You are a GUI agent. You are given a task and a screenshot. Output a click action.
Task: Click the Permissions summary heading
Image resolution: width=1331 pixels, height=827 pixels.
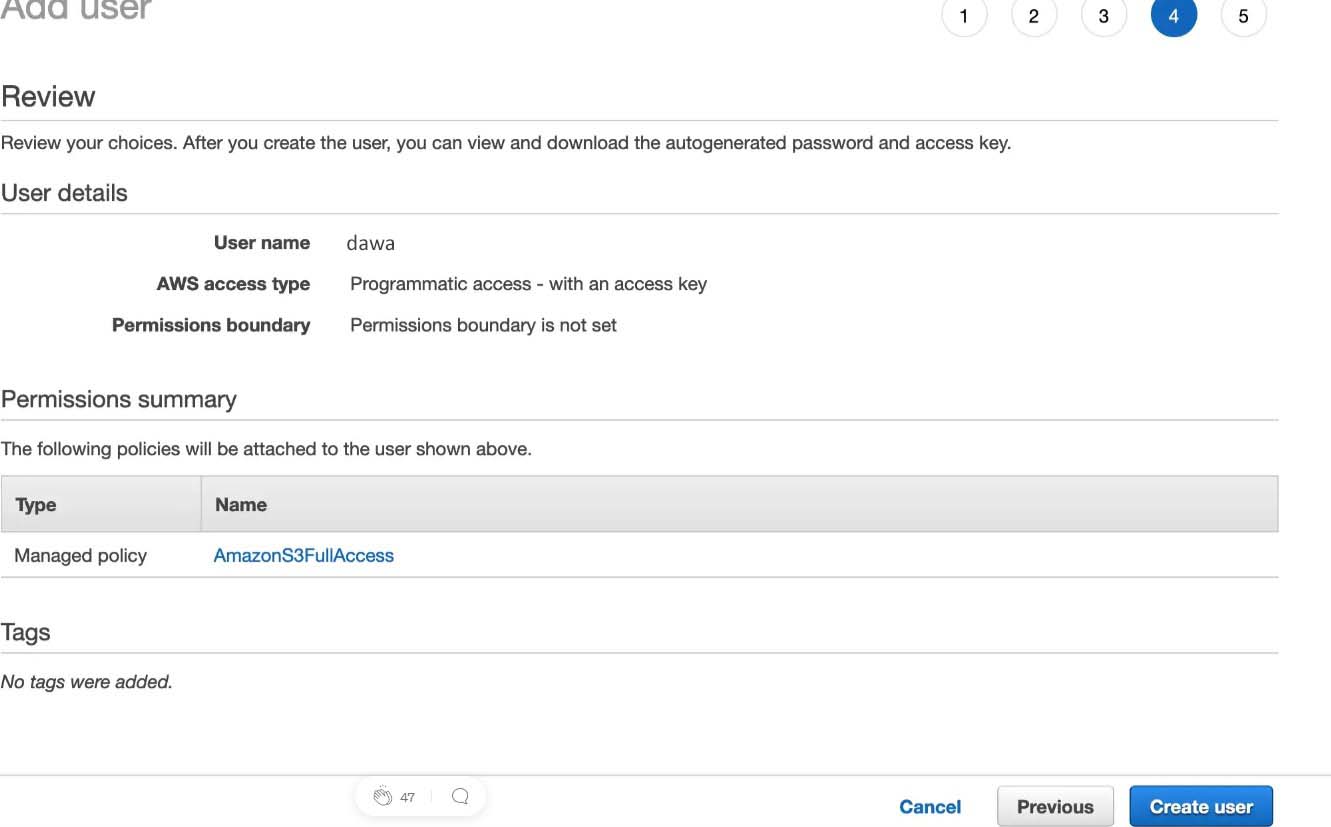(x=119, y=400)
